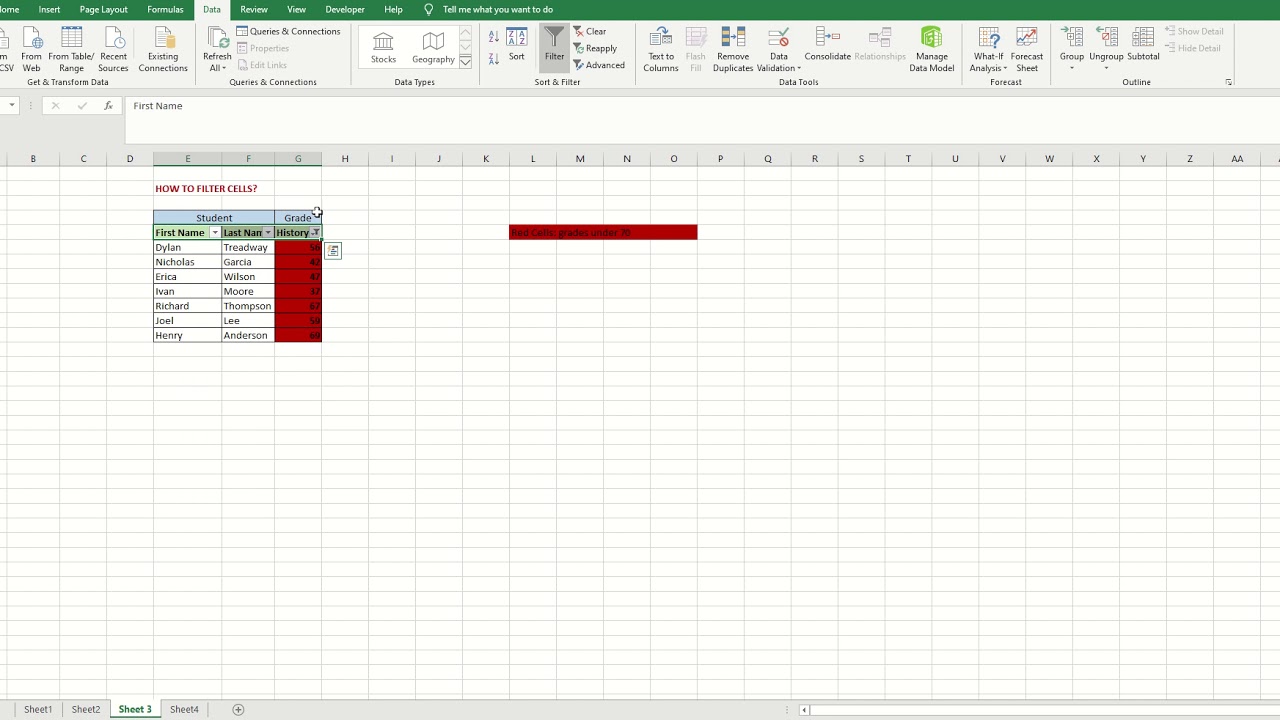Click the Insert Function fx icon
The width and height of the screenshot is (1280, 720).
point(108,106)
